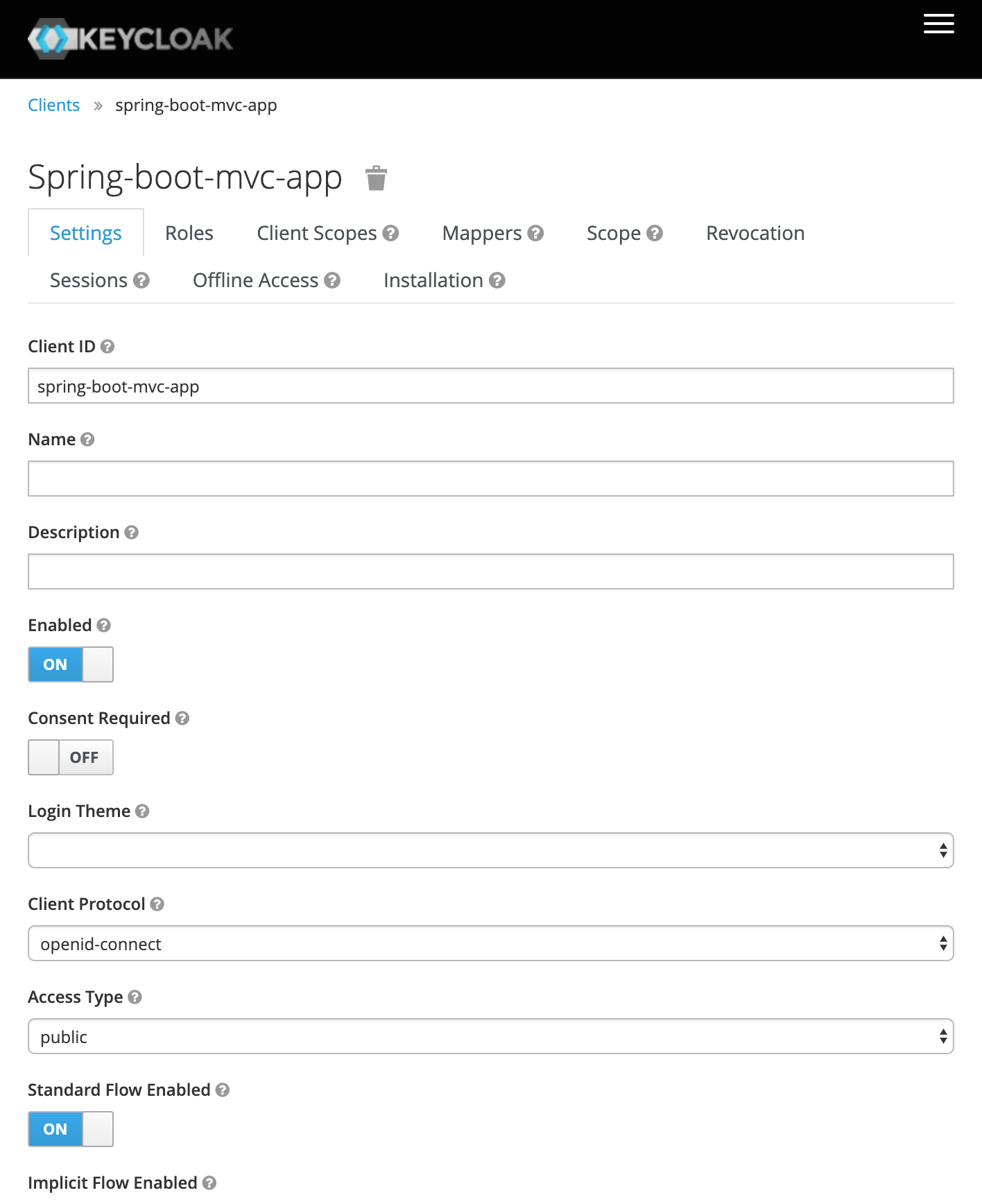
Task: Show help icon next to Scope tab
Action: point(654,233)
